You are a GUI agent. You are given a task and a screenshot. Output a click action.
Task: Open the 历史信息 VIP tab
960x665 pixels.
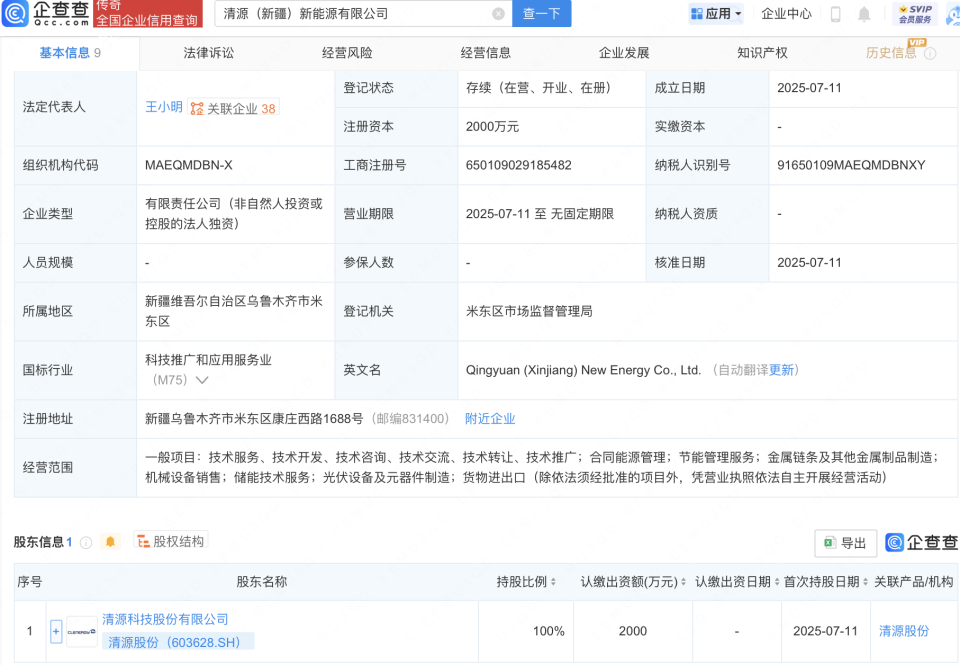(x=891, y=53)
